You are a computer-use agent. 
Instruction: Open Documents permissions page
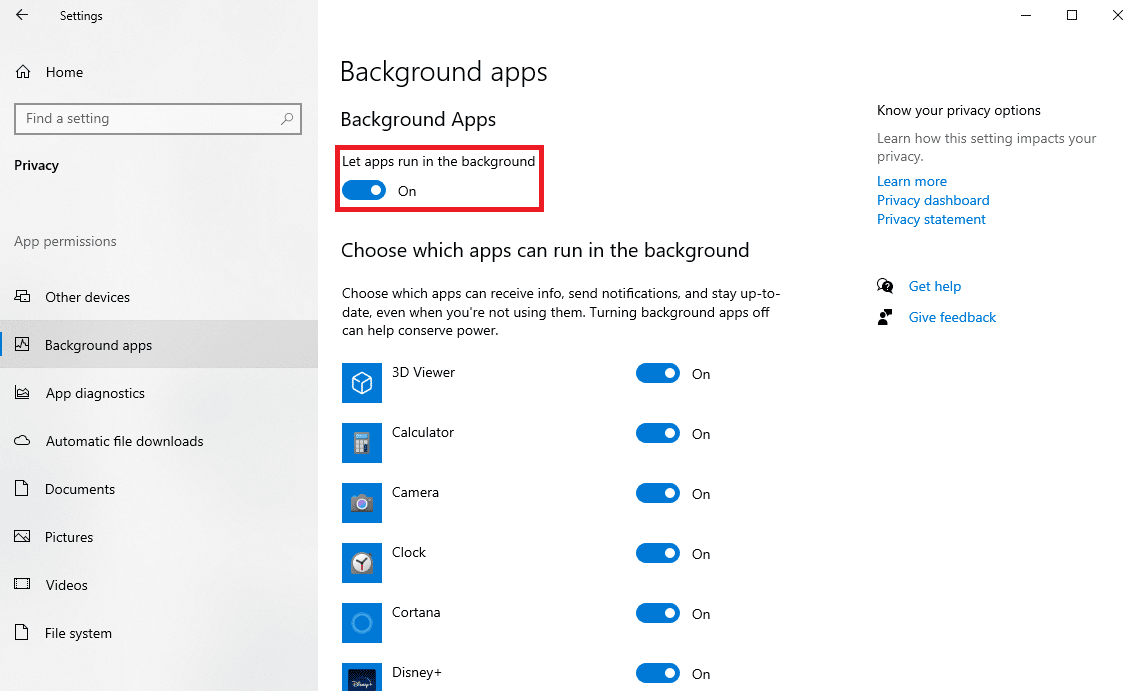point(158,488)
